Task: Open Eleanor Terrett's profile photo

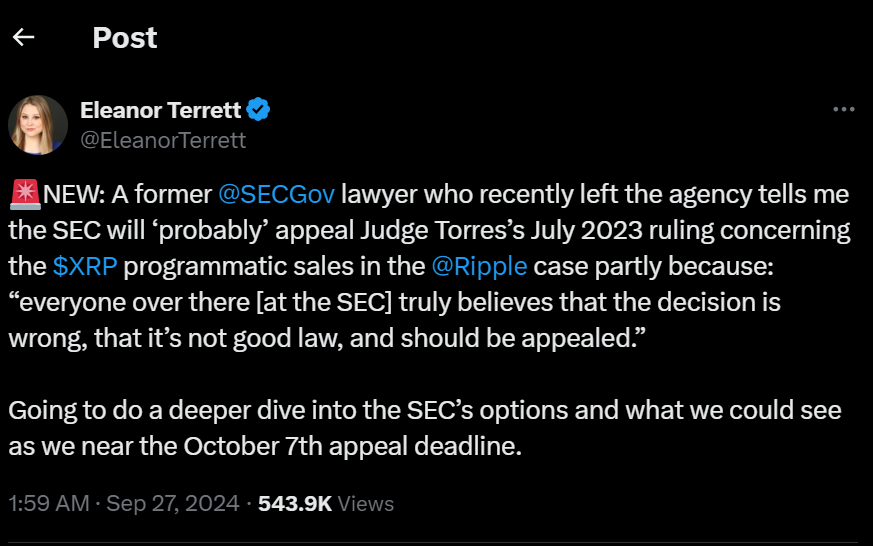Action: [38, 124]
